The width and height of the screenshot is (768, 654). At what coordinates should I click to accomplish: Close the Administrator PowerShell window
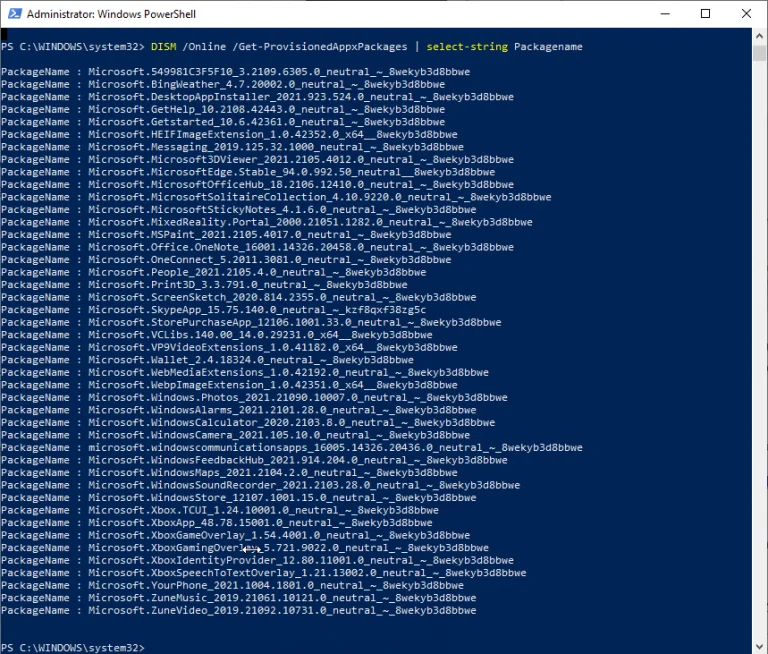tap(746, 14)
